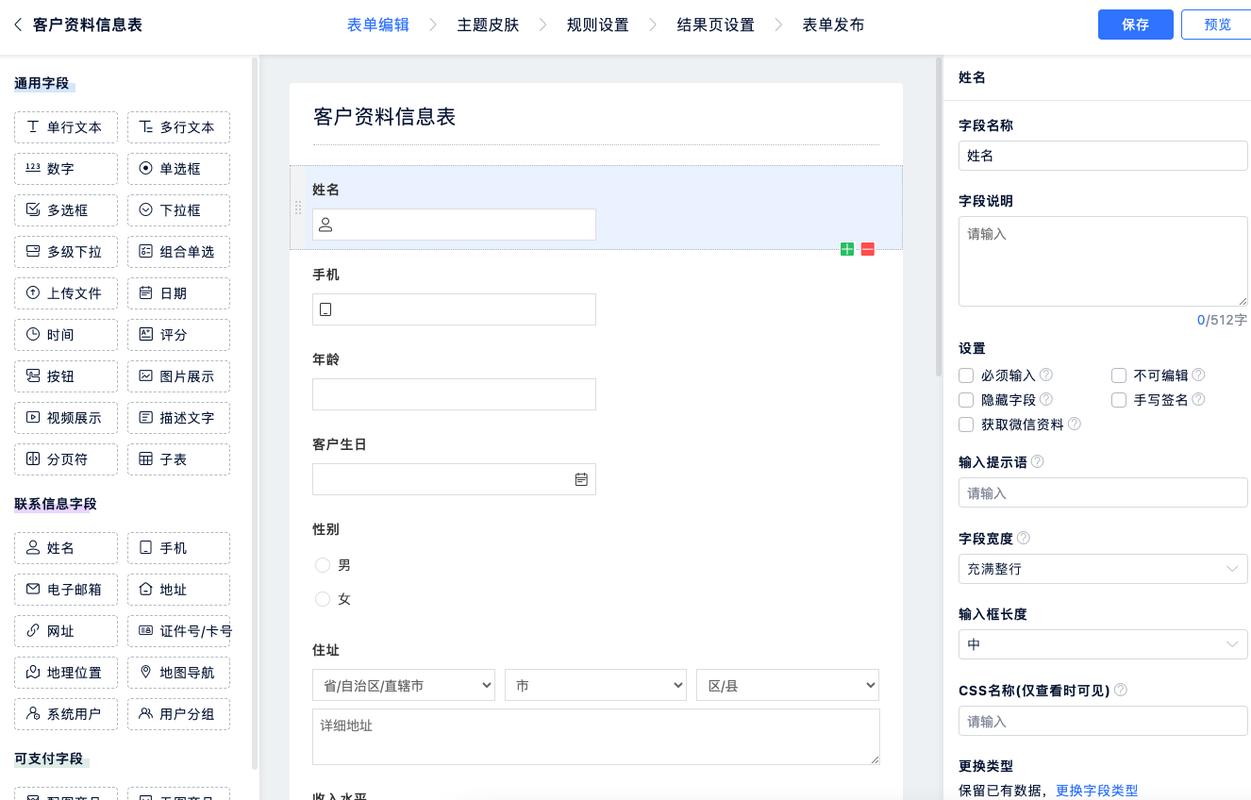Insert the 手机 contact field from sidebar
1251x800 pixels.
click(179, 548)
